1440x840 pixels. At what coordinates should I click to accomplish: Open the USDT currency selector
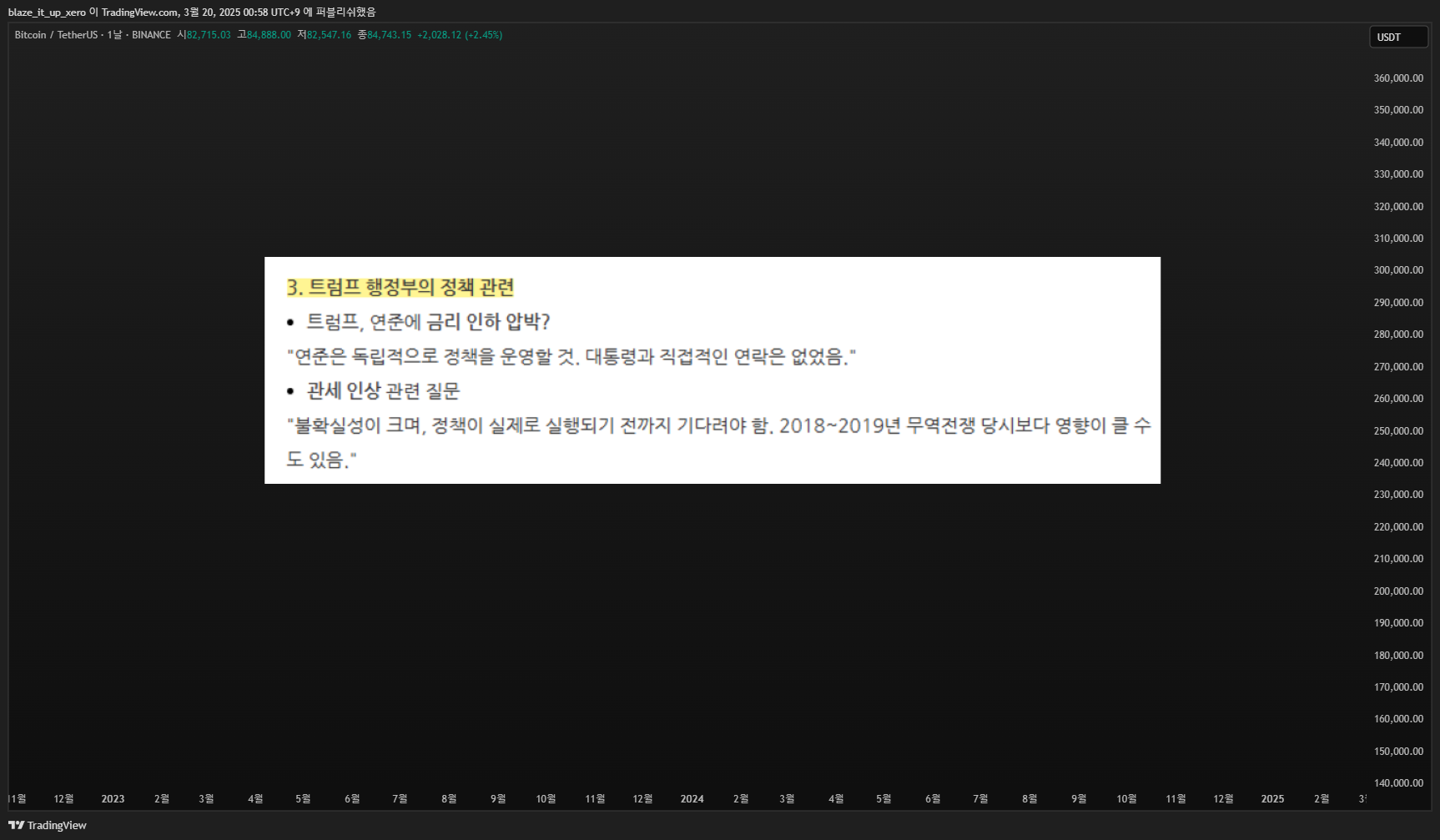point(1398,38)
